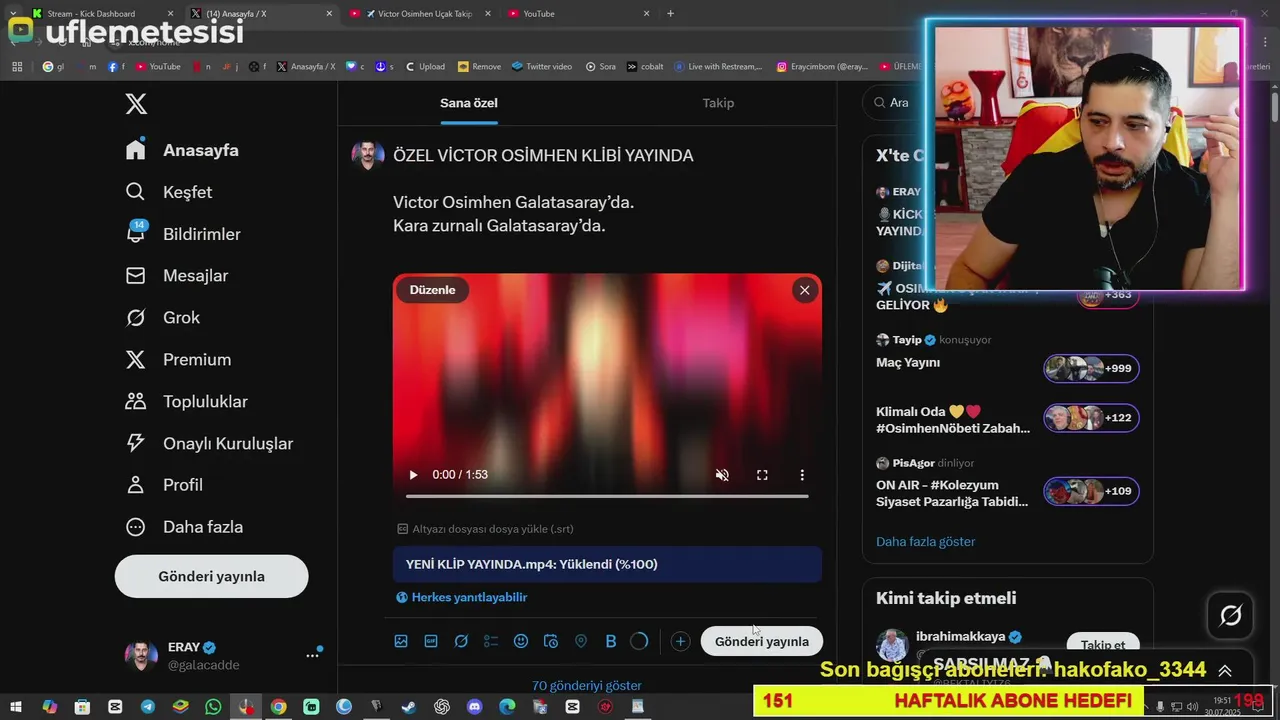Viewport: 1280px width, 720px height.
Task: Open Tayip Maç Yayını space
Action: coord(907,362)
